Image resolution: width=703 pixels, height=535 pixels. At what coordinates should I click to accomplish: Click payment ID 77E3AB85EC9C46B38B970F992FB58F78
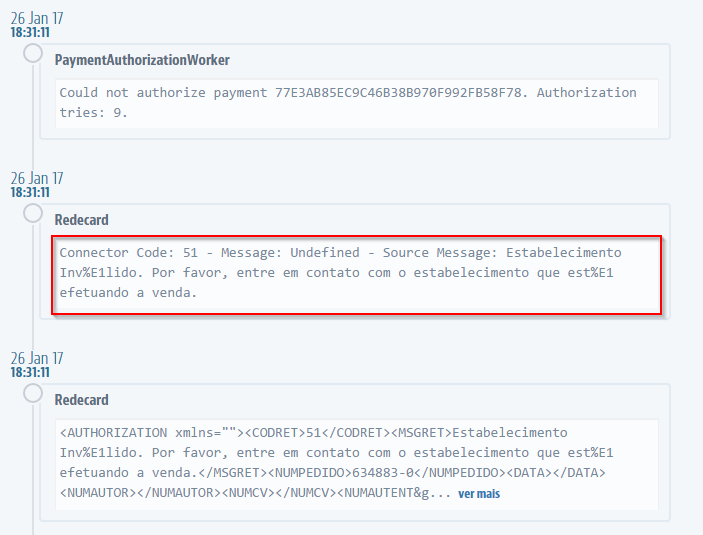pos(404,93)
